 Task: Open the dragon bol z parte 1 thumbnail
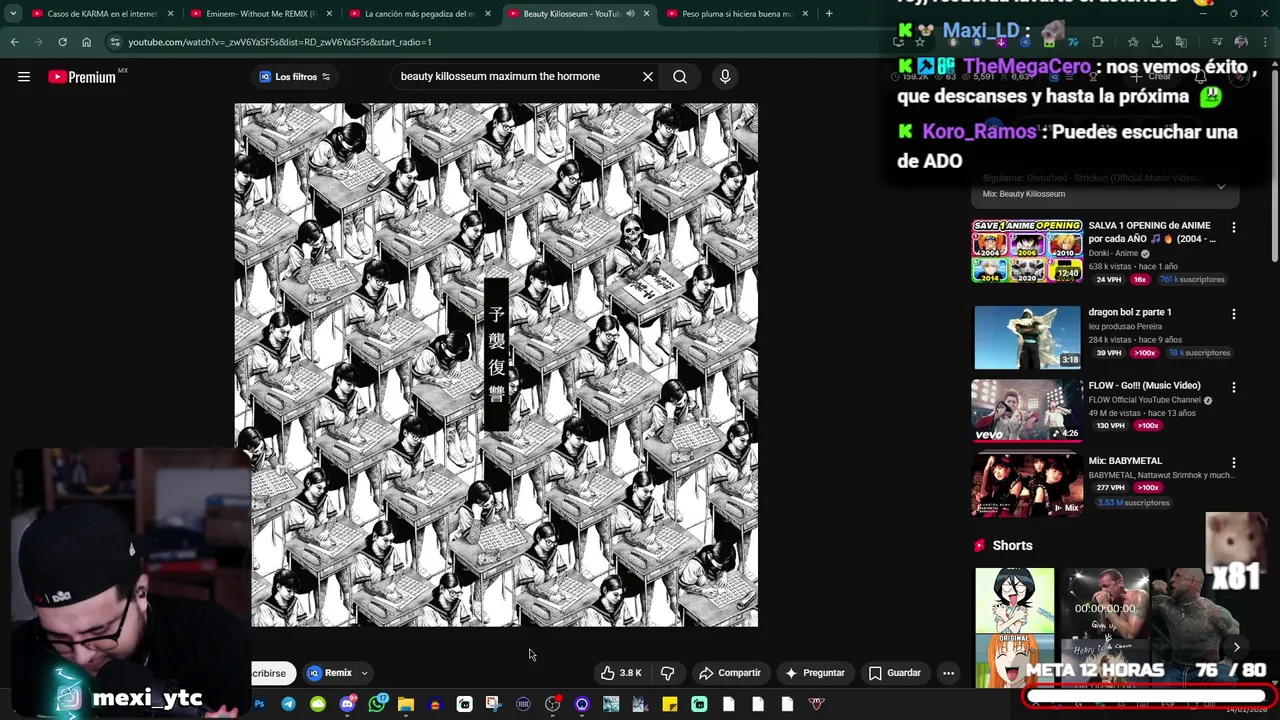pyautogui.click(x=1027, y=337)
